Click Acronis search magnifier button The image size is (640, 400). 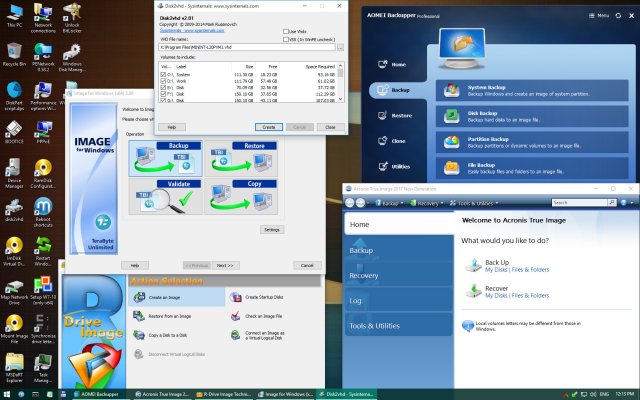pyautogui.click(x=612, y=202)
